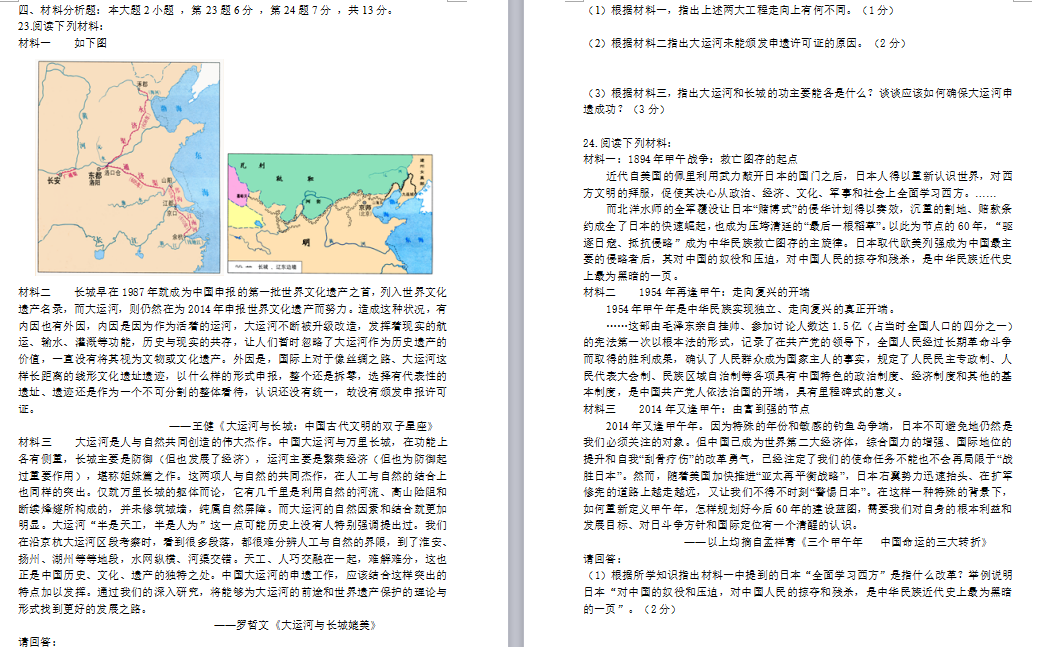Click the Grand Canal map image
The width and height of the screenshot is (1064, 647).
click(128, 167)
